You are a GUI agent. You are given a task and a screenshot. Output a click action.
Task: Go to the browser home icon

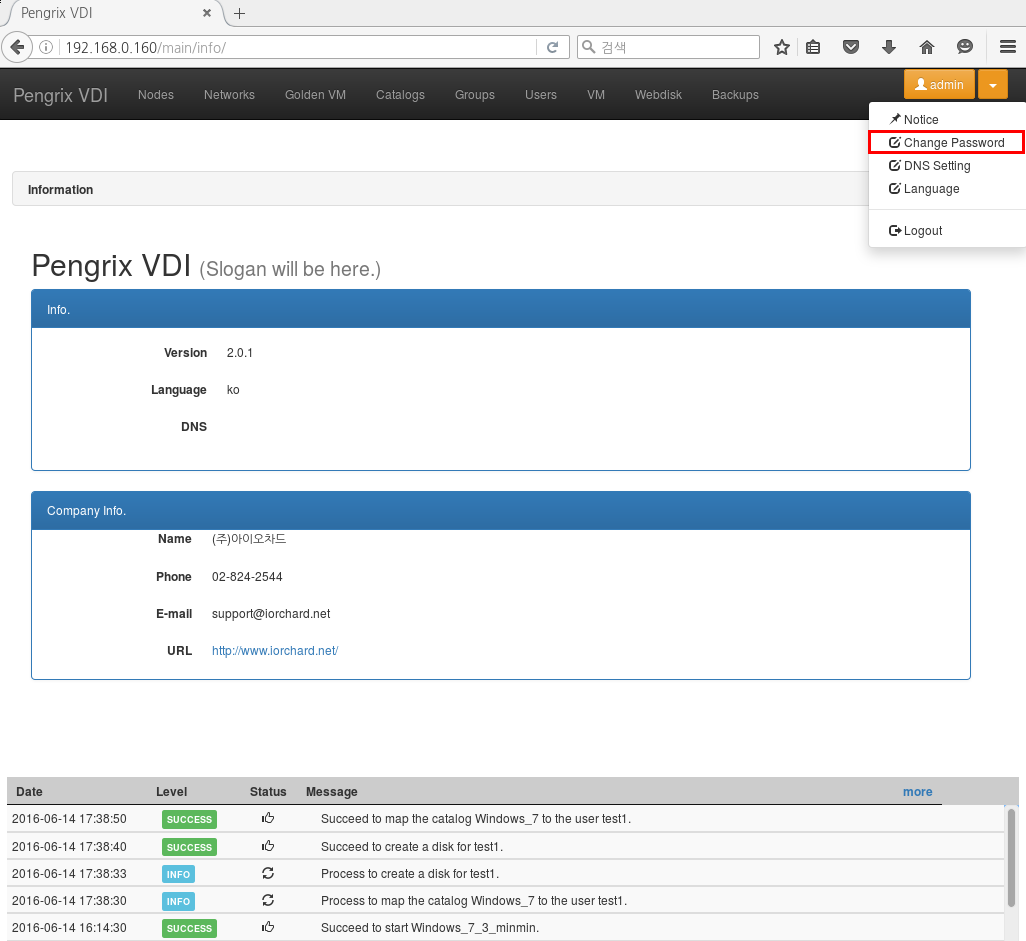point(927,47)
